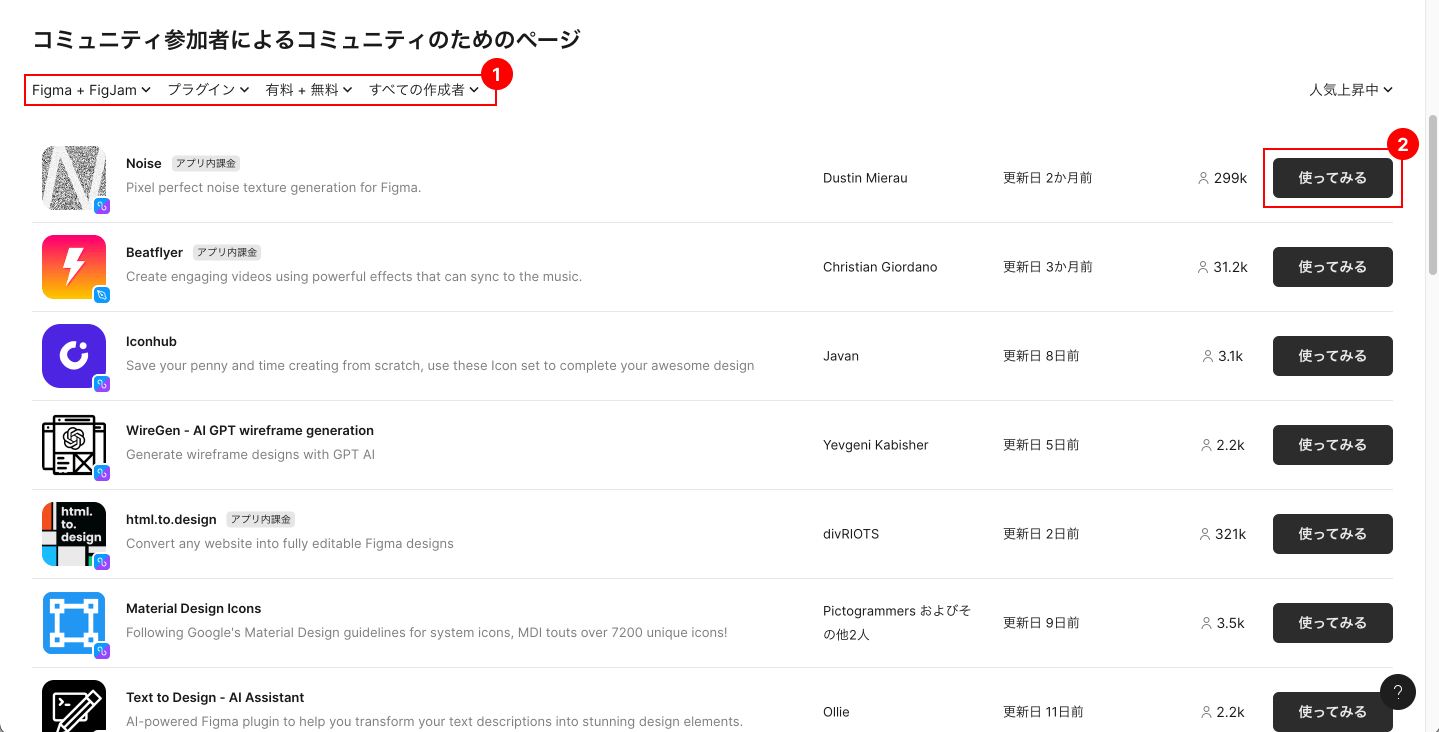Viewport: 1439px width, 732px height.
Task: Click the 更新日 3か月前 text
Action: click(x=1047, y=267)
